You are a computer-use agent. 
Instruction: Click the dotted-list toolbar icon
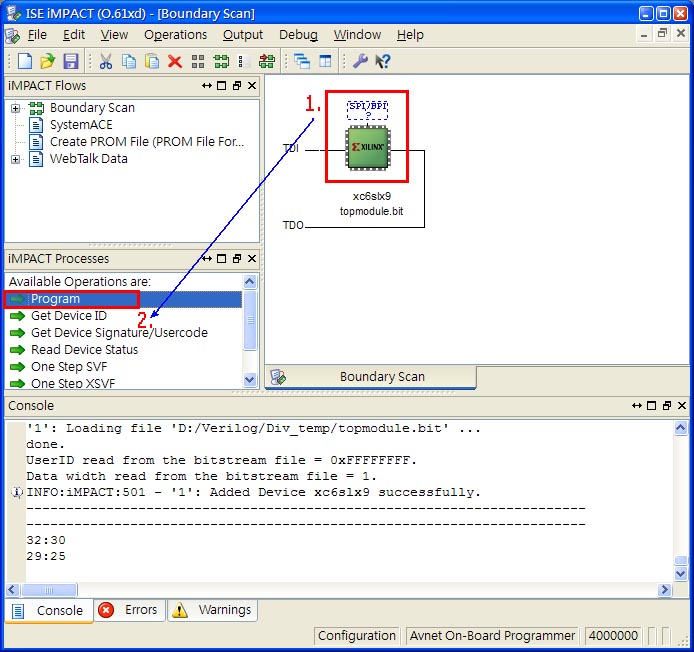click(243, 62)
